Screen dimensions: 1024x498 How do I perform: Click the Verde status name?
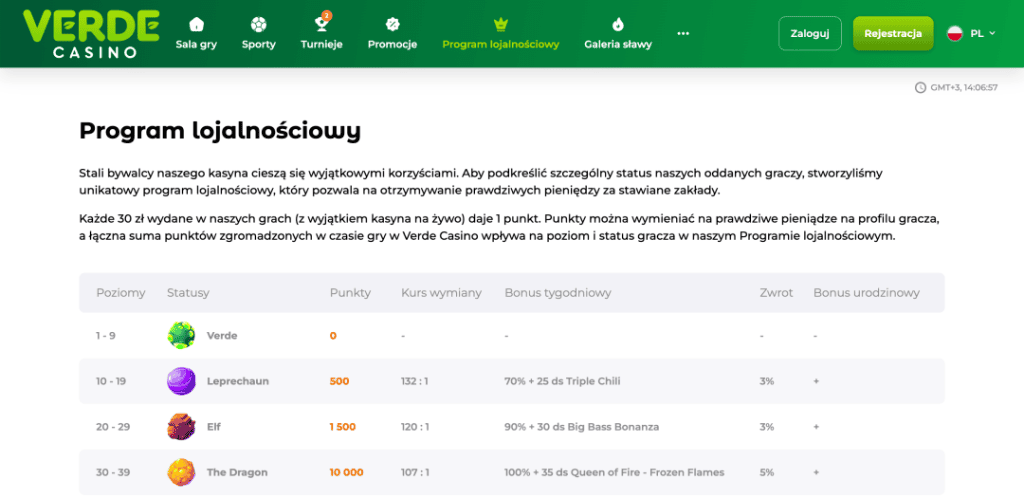(222, 335)
